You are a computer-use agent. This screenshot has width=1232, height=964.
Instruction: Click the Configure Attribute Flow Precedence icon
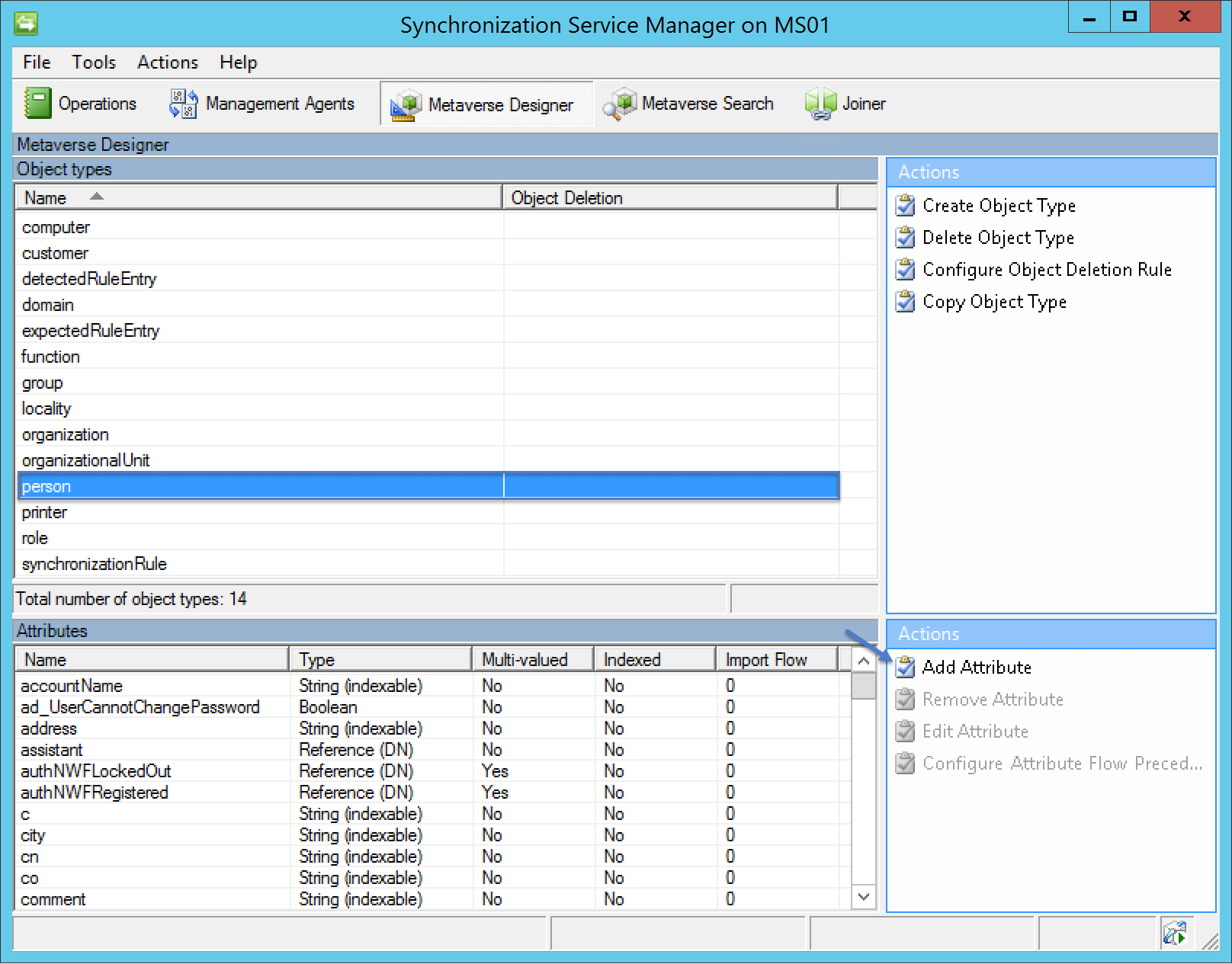905,764
